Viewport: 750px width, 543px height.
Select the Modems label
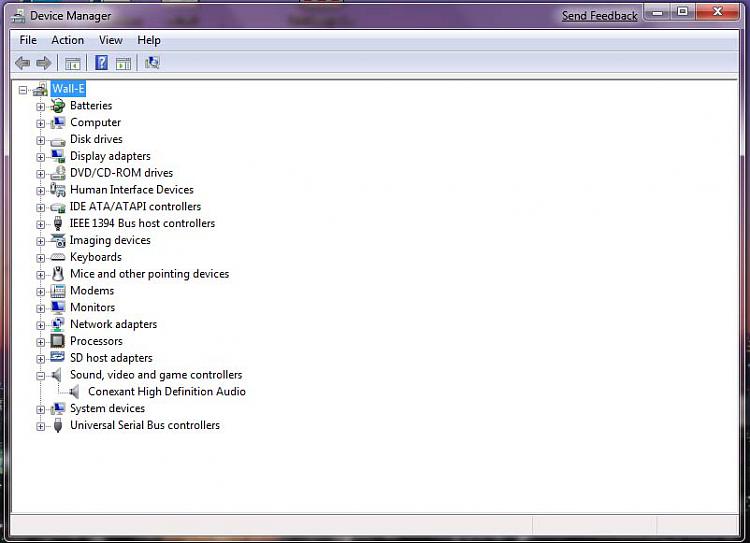[x=92, y=290]
